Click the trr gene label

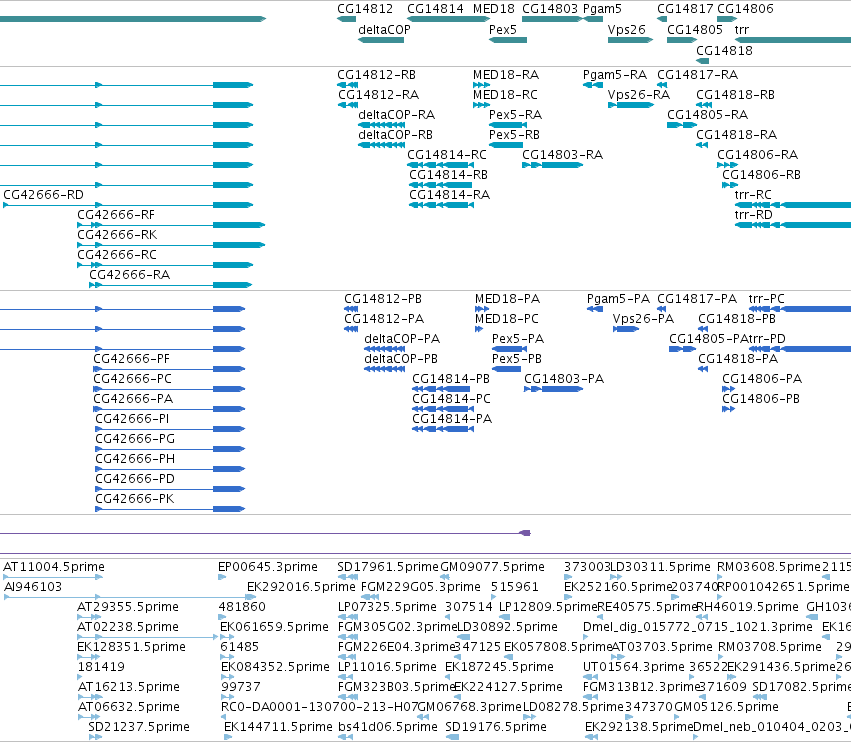741,30
